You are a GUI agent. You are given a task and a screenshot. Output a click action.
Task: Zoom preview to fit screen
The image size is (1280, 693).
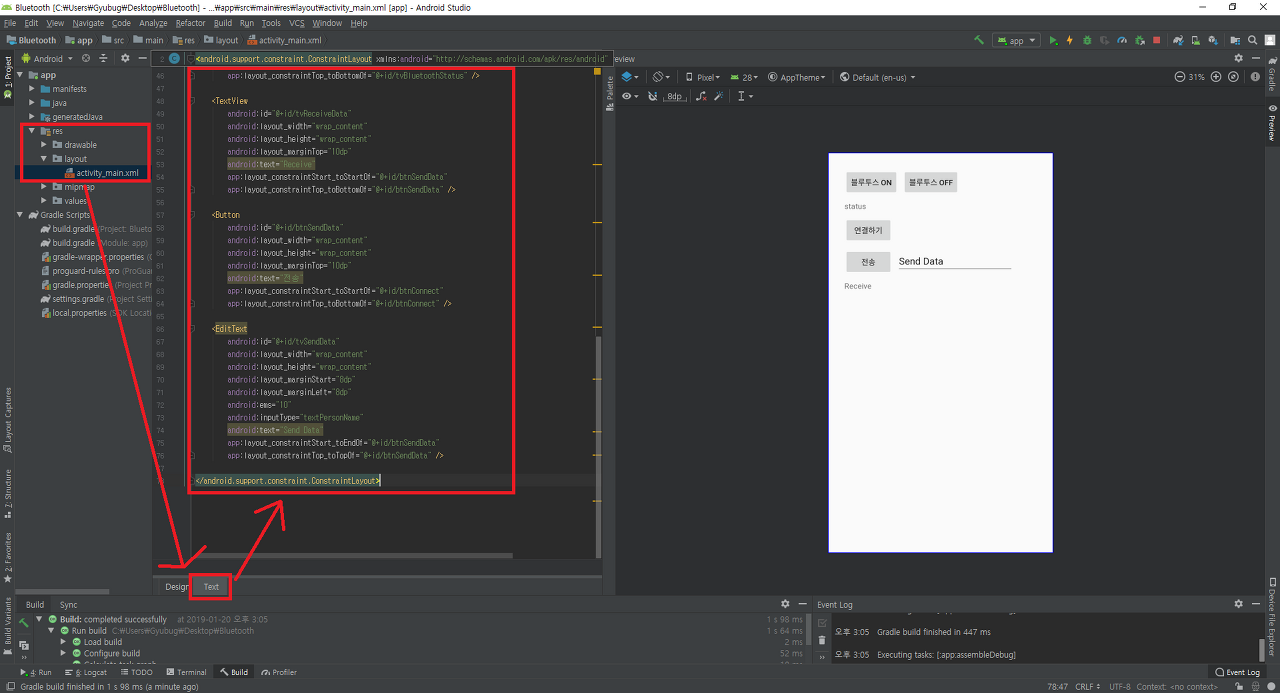(1233, 77)
